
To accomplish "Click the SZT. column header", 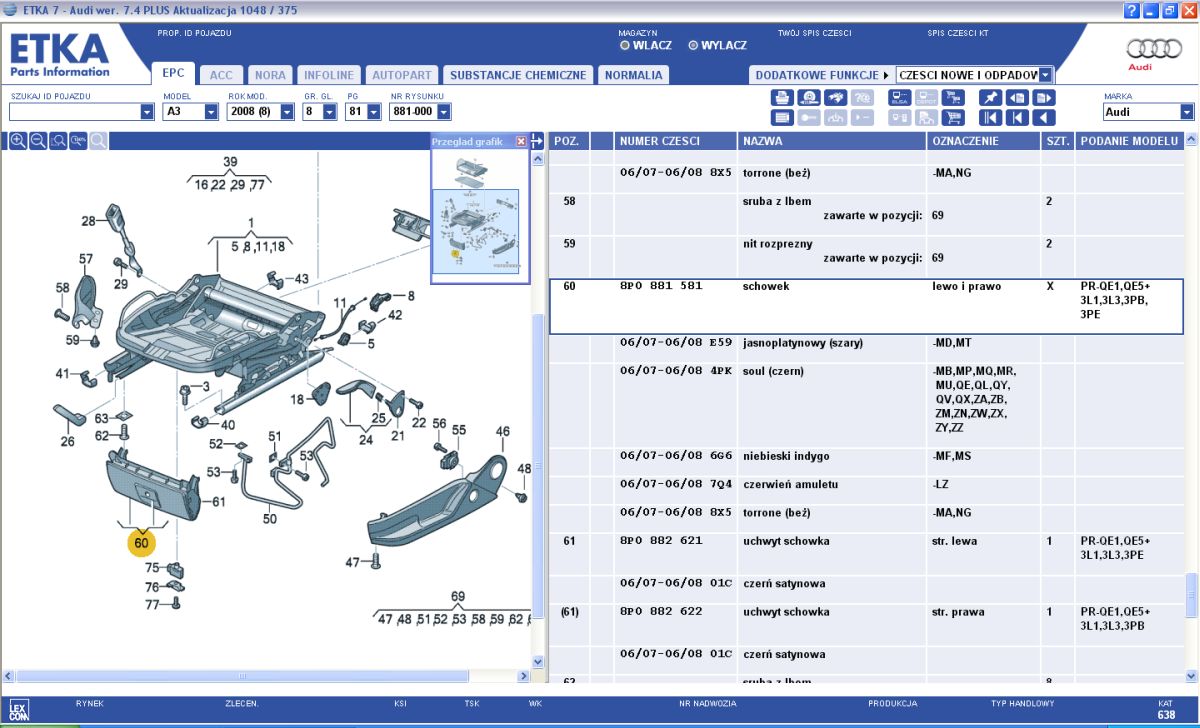I will pyautogui.click(x=1058, y=141).
